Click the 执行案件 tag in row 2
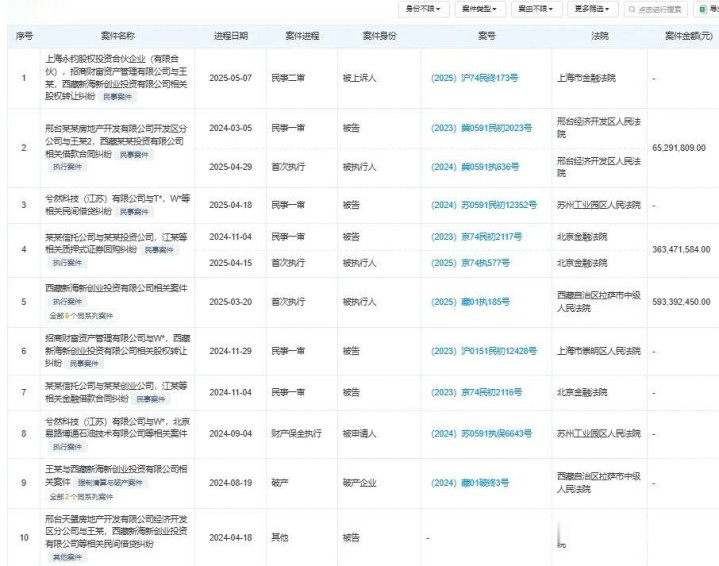 coord(67,167)
